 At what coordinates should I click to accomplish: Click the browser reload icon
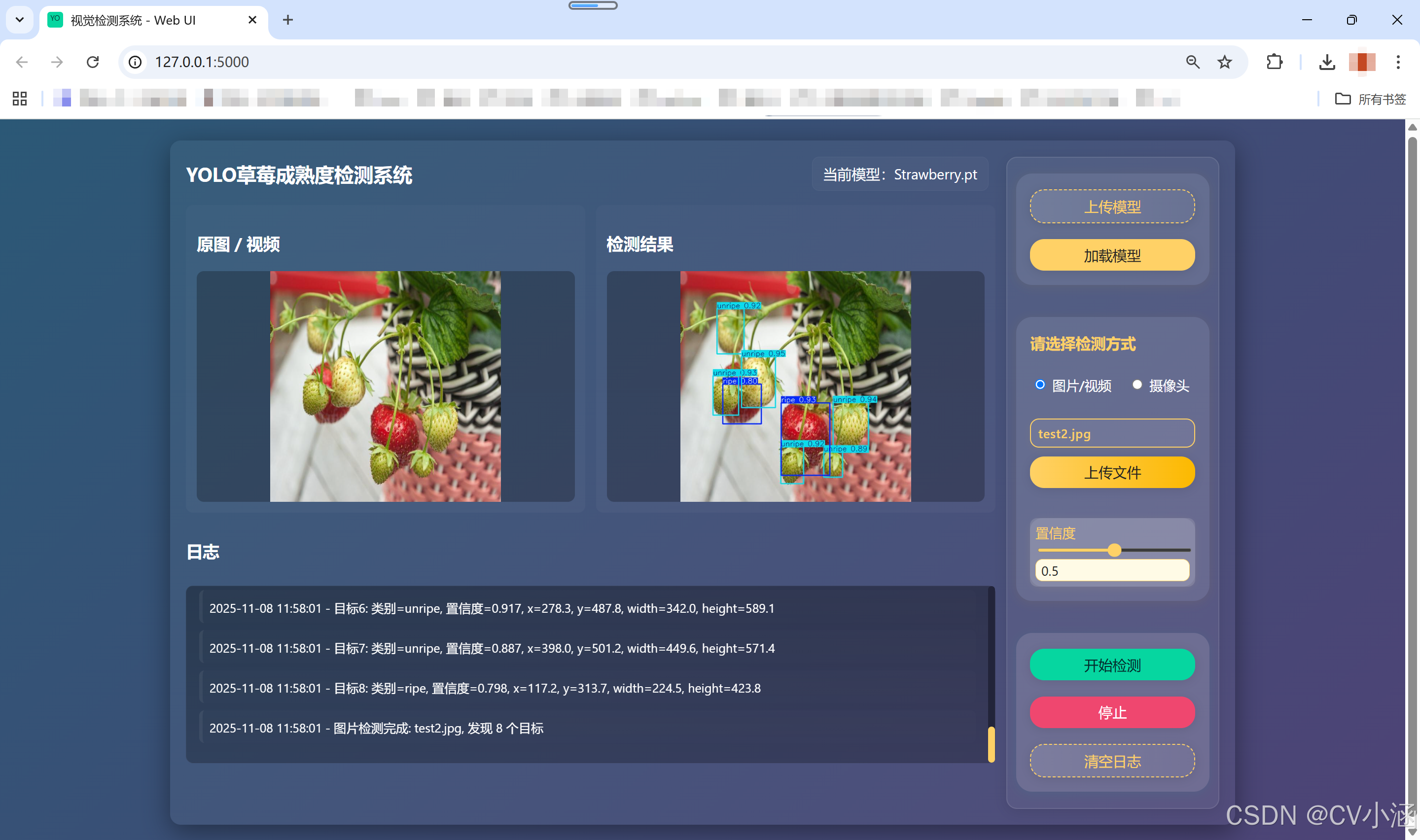[93, 62]
